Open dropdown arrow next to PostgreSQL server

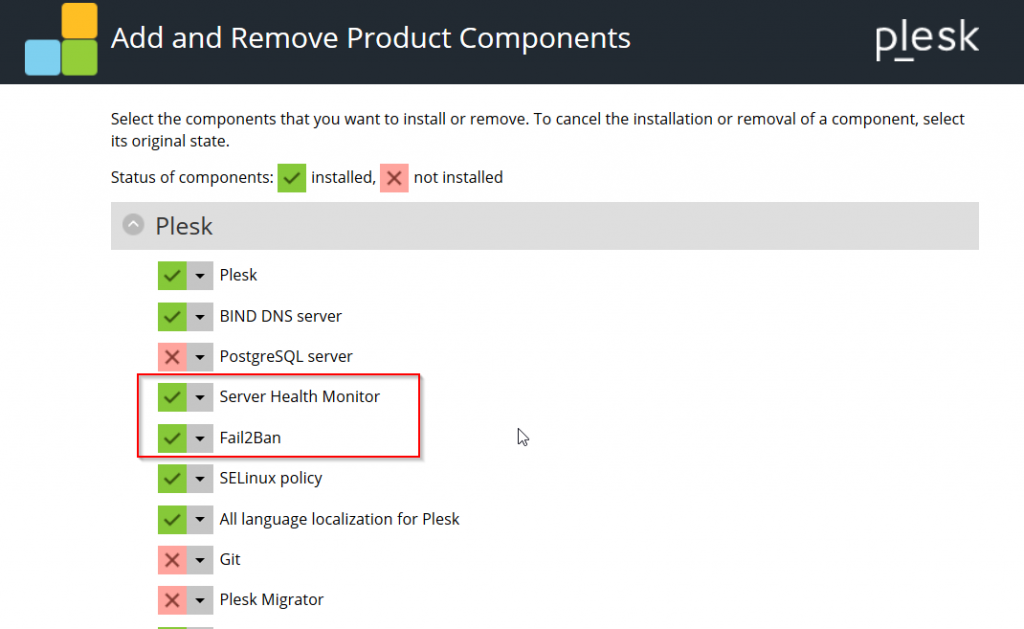tap(201, 356)
